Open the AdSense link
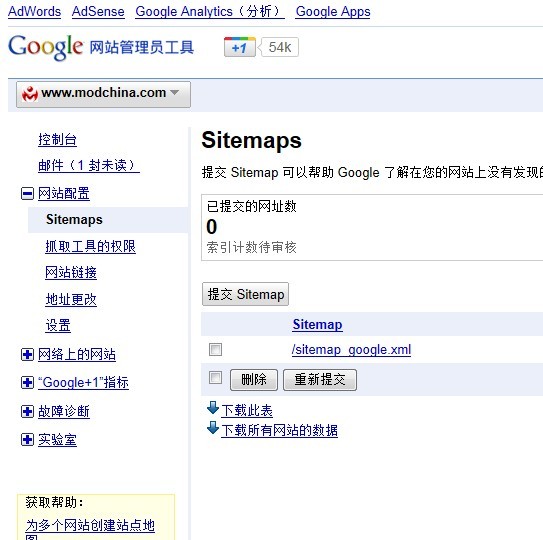Image resolution: width=543 pixels, height=540 pixels. pyautogui.click(x=98, y=11)
